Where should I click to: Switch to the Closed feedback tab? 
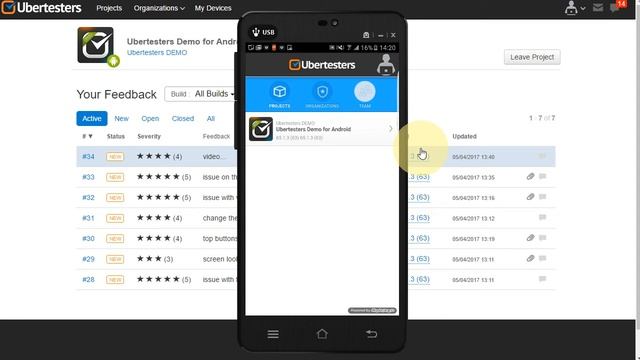pos(182,118)
